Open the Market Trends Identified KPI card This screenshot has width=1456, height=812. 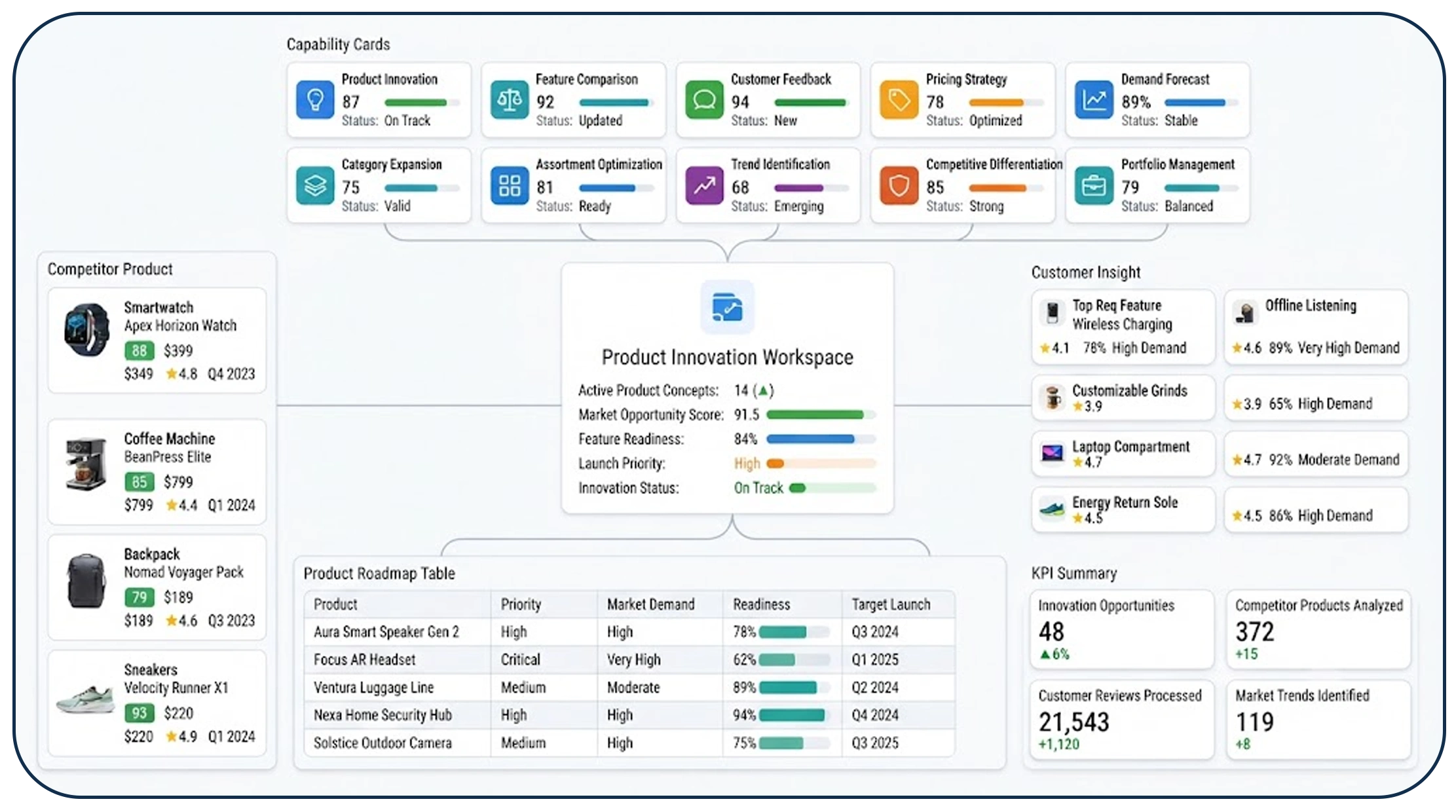point(1318,720)
